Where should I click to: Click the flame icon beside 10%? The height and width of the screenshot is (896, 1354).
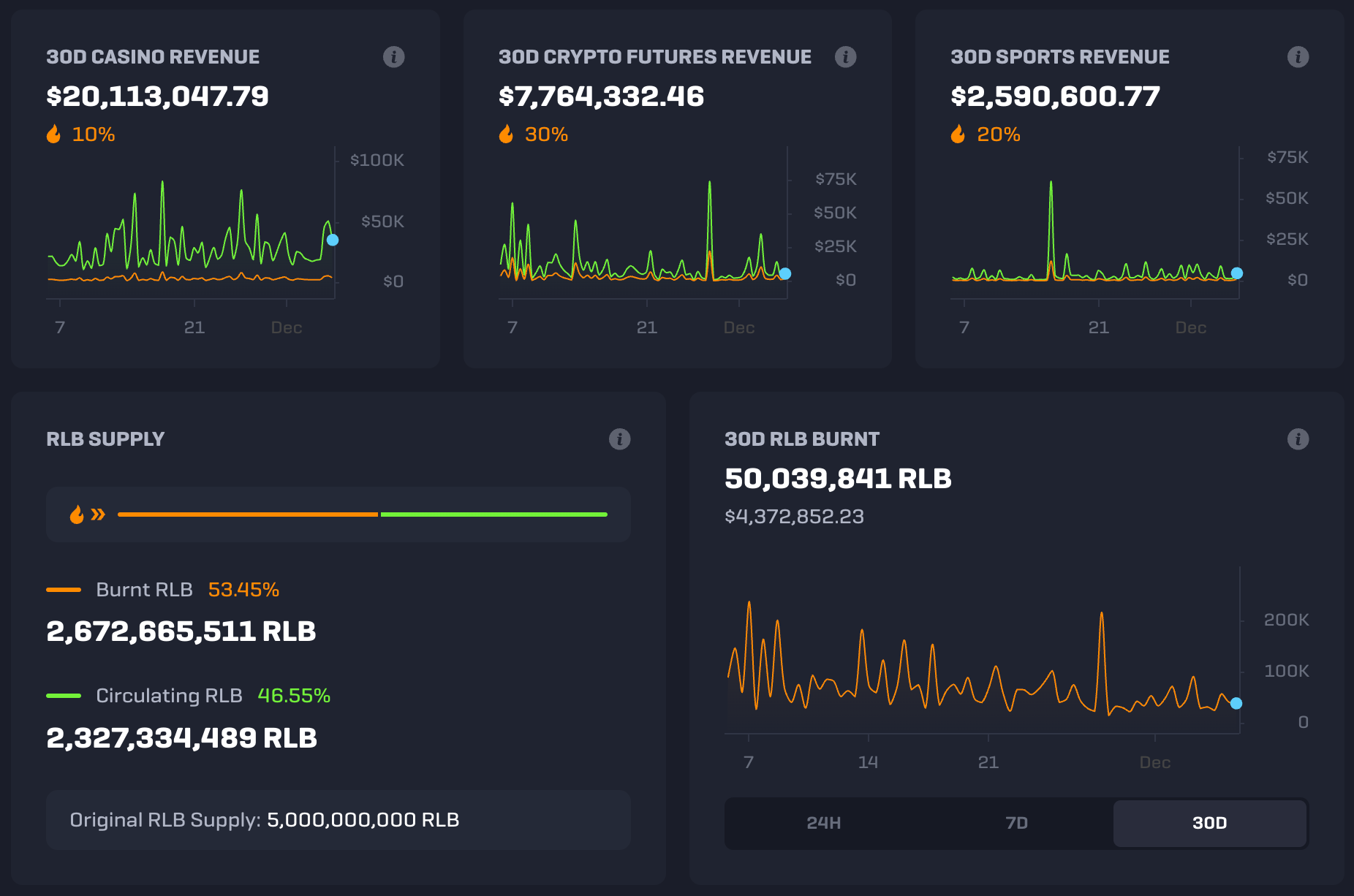54,134
